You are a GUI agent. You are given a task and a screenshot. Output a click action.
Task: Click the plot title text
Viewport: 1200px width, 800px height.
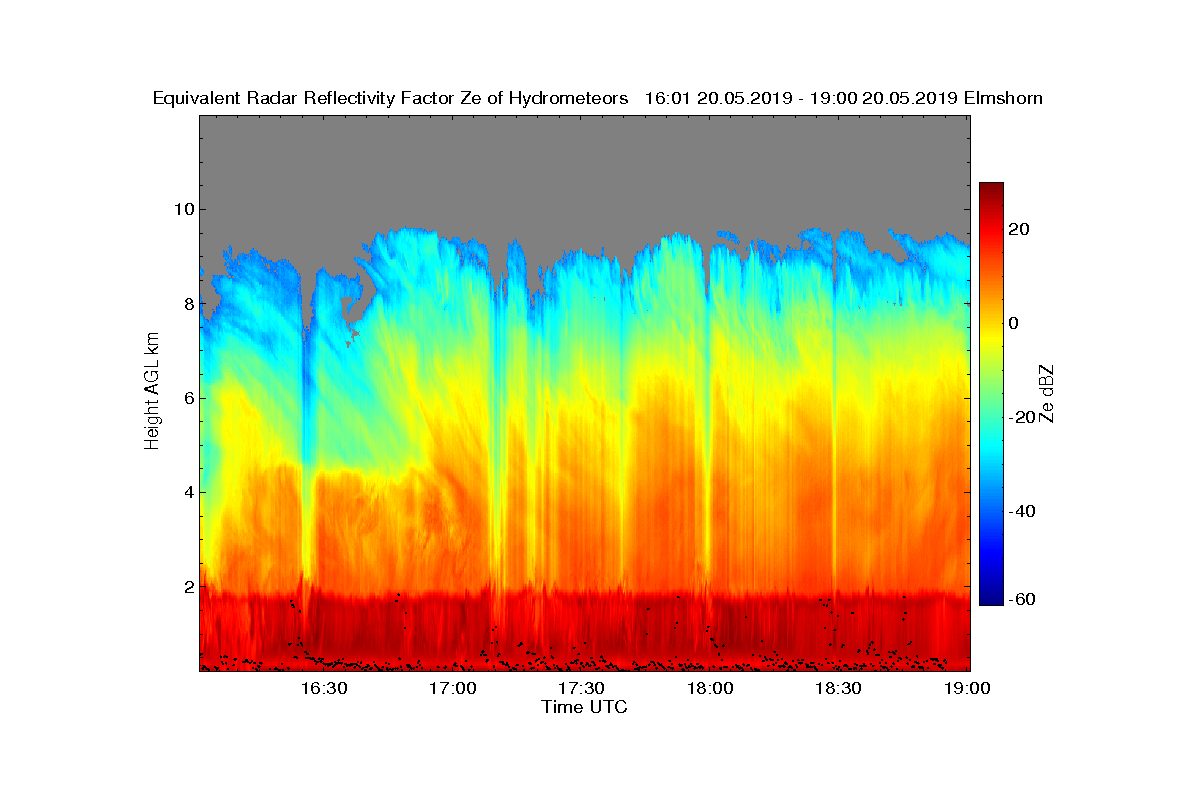pos(598,98)
